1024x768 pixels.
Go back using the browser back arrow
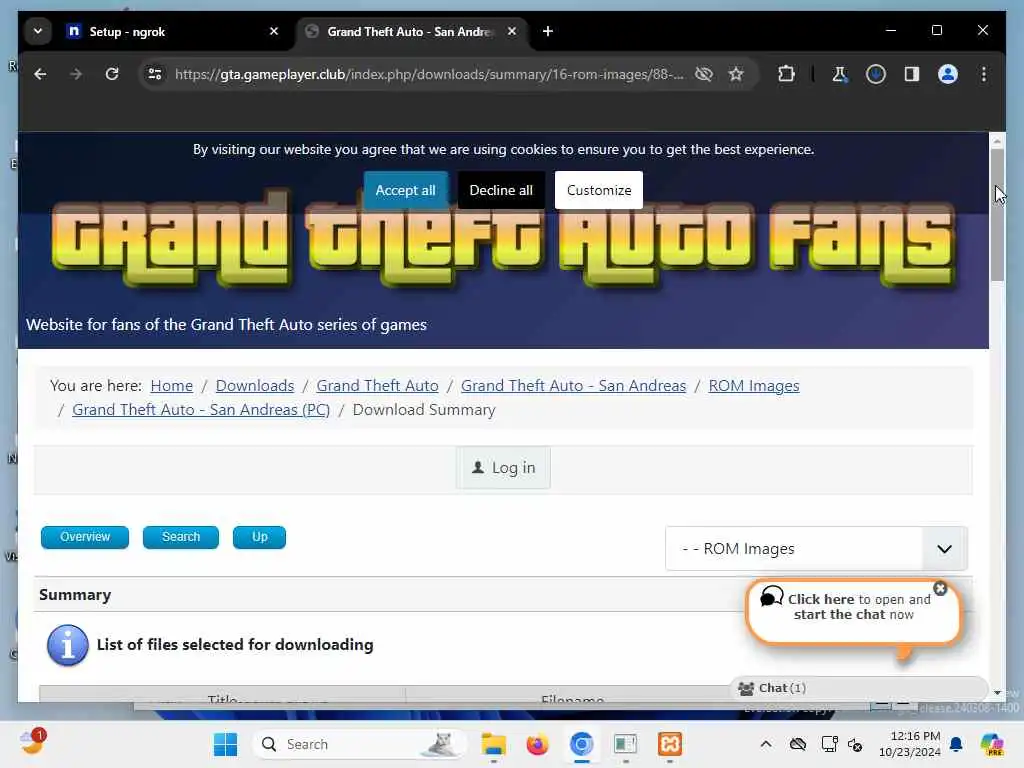(40, 74)
